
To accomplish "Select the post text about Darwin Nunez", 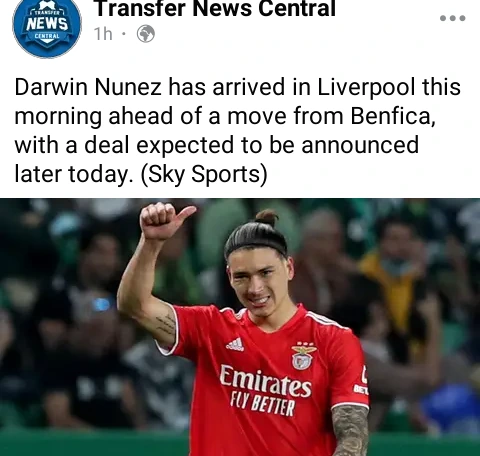I will coord(237,130).
